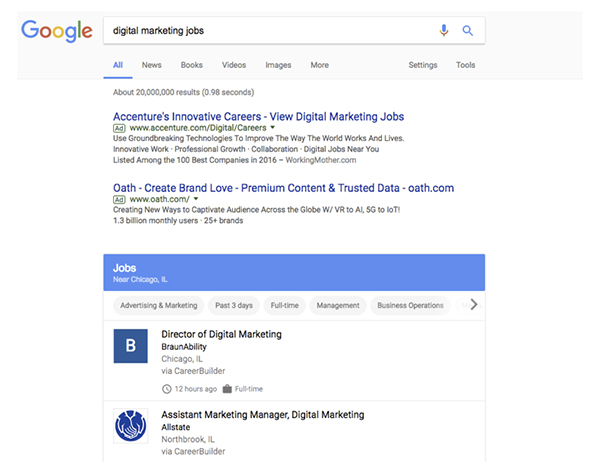Open the search Settings menu
Screen dimensions: 600x462
(423, 65)
